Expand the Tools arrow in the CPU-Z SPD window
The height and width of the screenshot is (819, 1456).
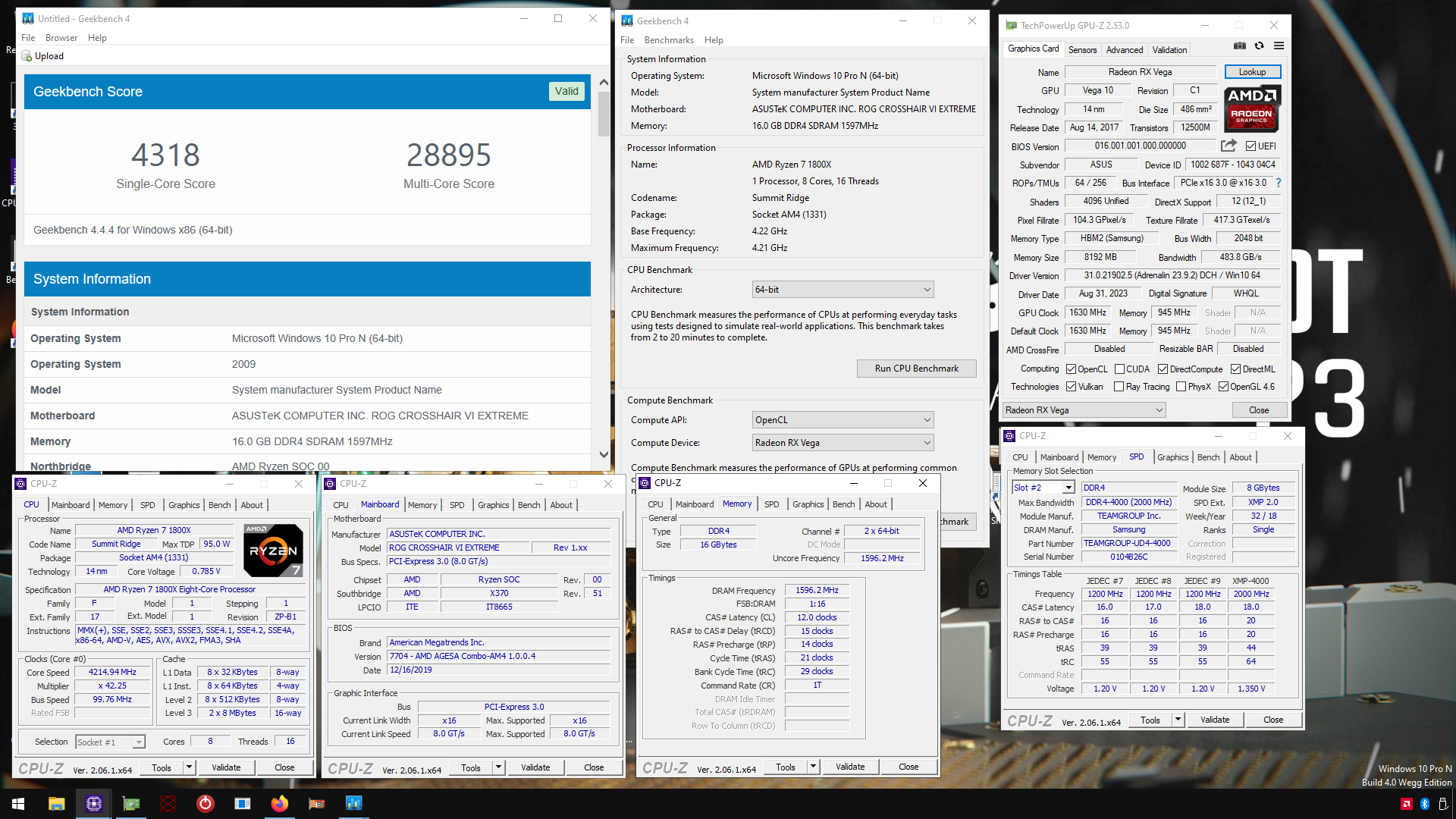point(1178,720)
